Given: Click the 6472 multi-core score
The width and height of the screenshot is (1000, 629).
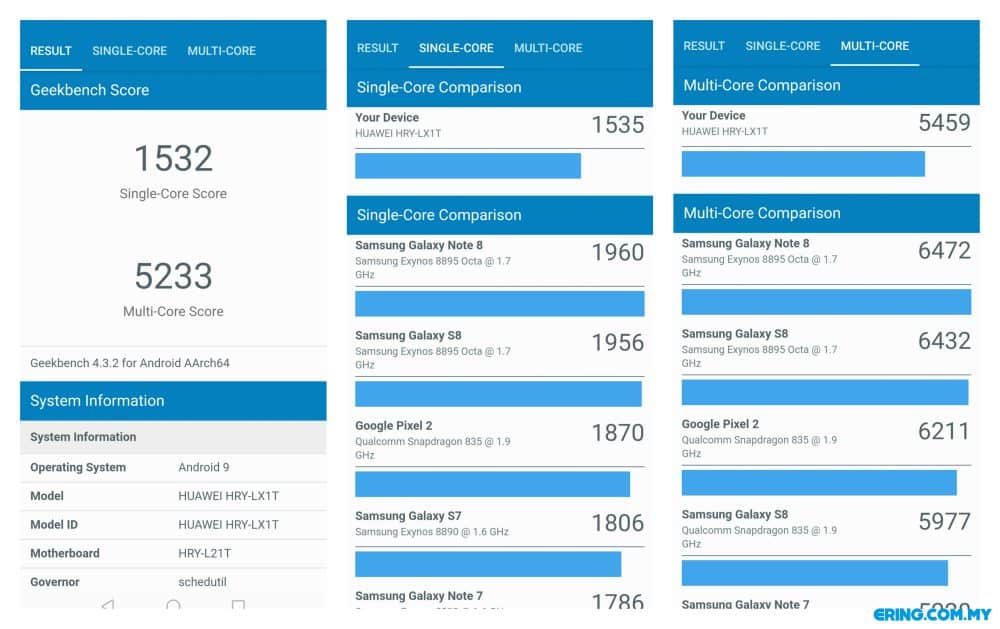Looking at the screenshot, I should pos(944,251).
